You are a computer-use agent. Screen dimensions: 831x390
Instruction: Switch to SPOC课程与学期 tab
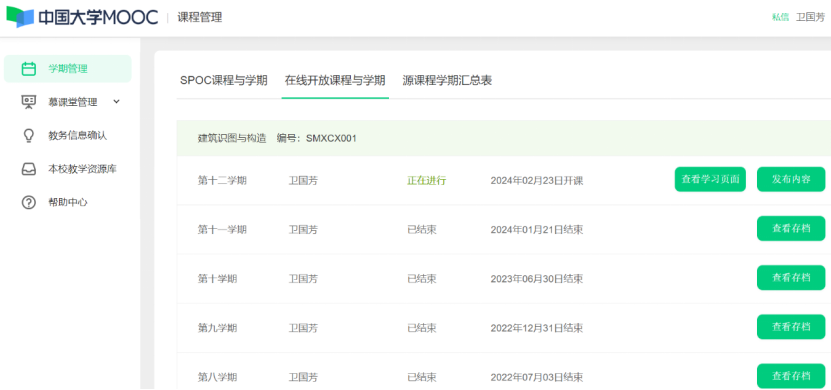(224, 81)
